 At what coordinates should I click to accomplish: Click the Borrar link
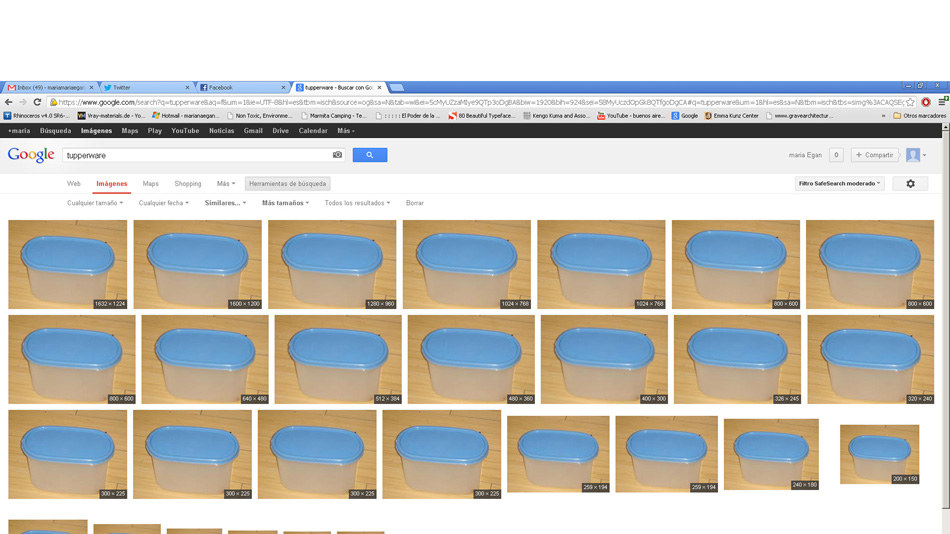(x=414, y=203)
